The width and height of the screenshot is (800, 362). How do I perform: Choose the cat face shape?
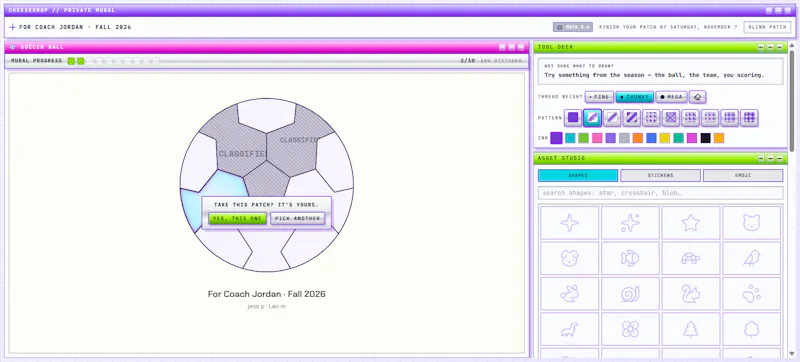click(752, 223)
